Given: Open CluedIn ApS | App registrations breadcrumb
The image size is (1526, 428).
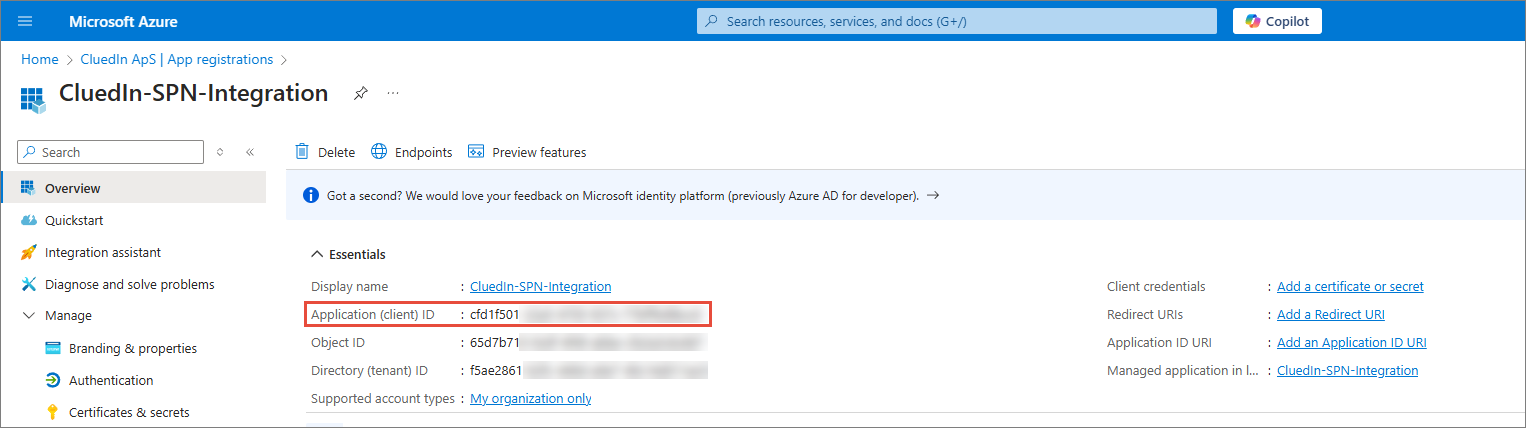Looking at the screenshot, I should 177,60.
